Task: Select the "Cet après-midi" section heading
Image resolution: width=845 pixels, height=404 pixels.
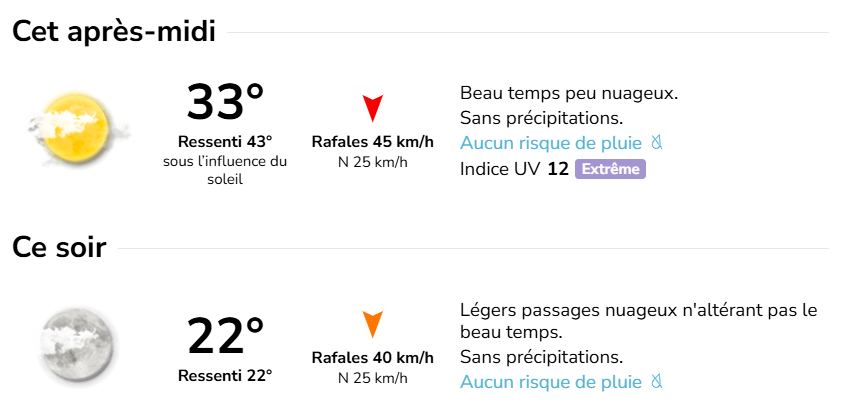Action: point(114,32)
